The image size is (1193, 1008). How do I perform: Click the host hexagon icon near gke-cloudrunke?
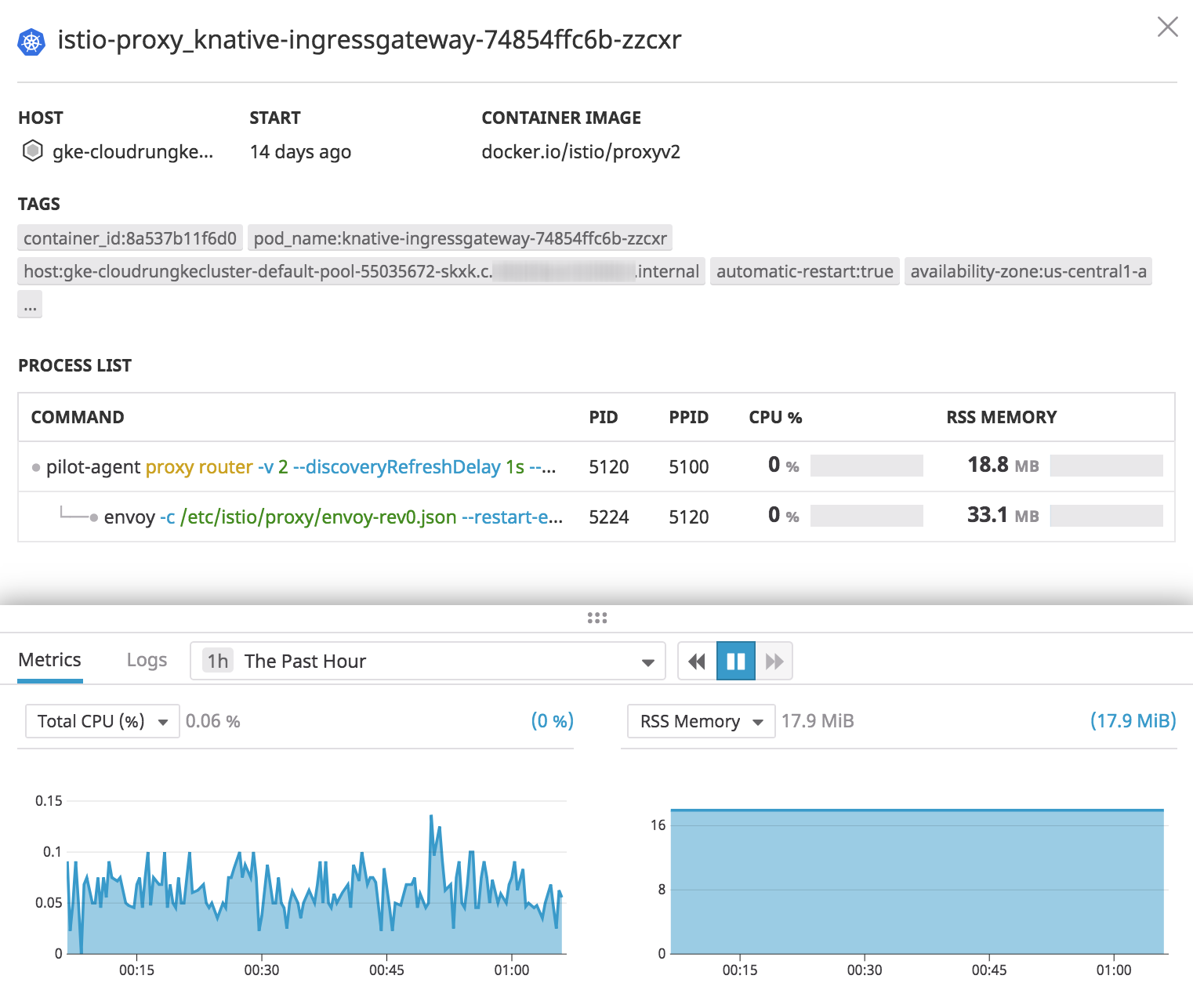pos(32,151)
